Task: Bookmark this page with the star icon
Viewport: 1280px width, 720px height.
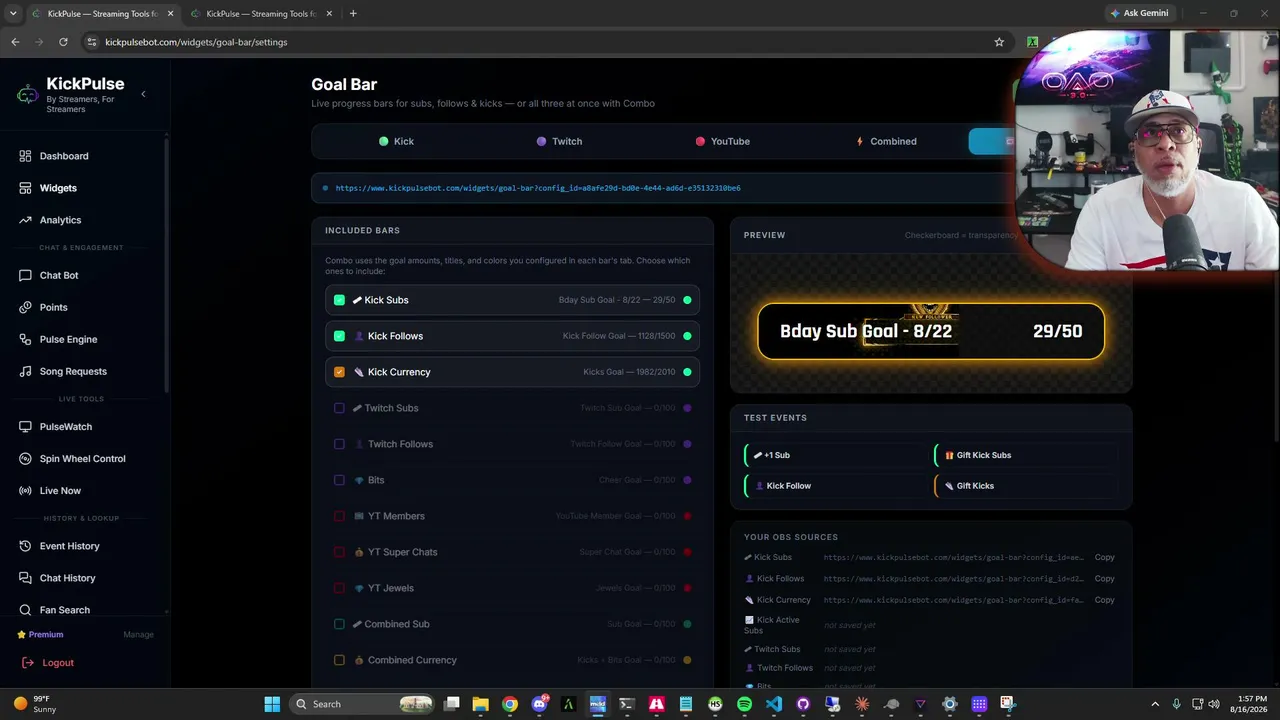Action: pos(999,42)
